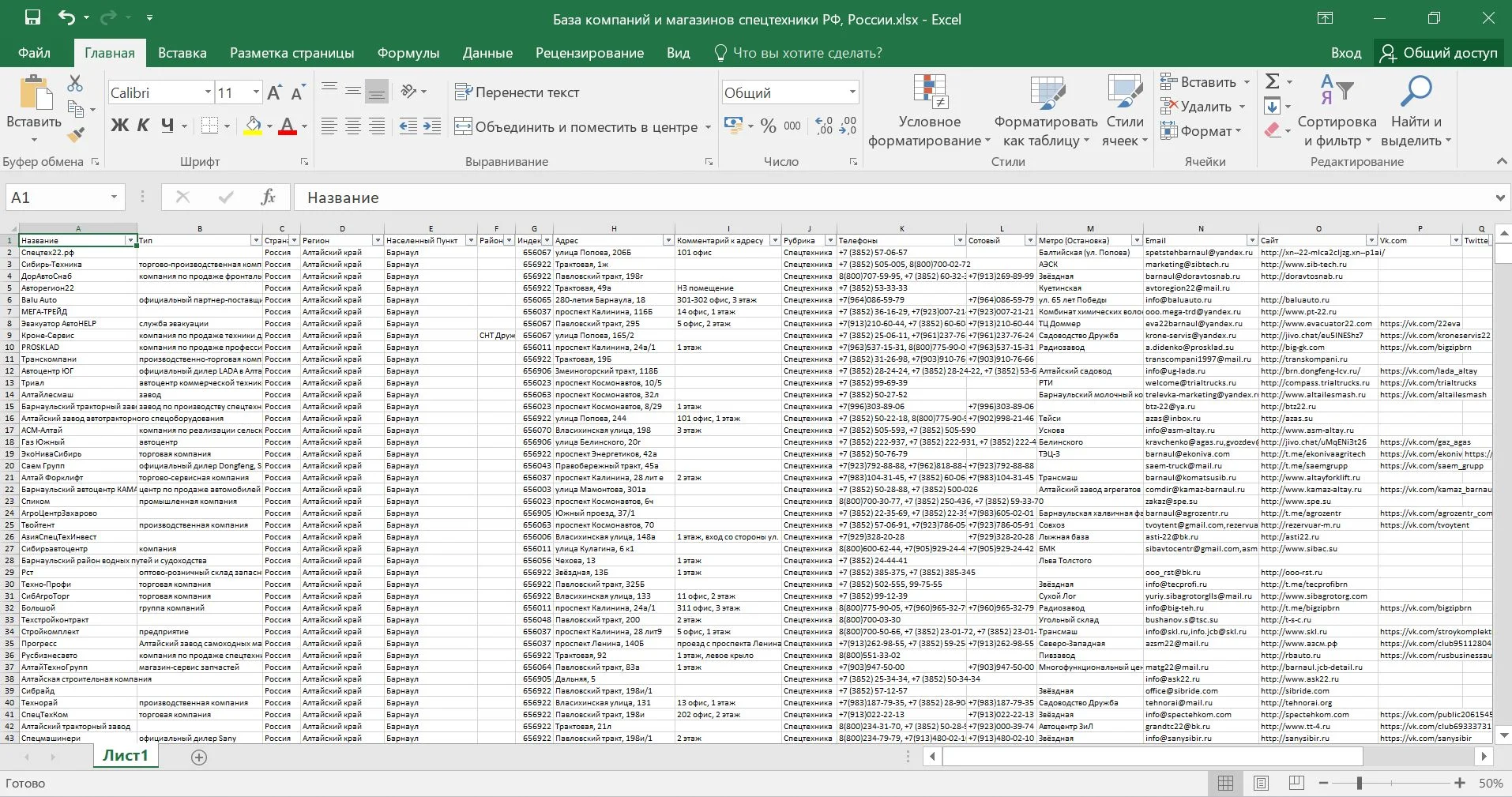Screen dimensions: 1512x797
Task: Click the Общий доступ share button
Action: [x=1438, y=53]
